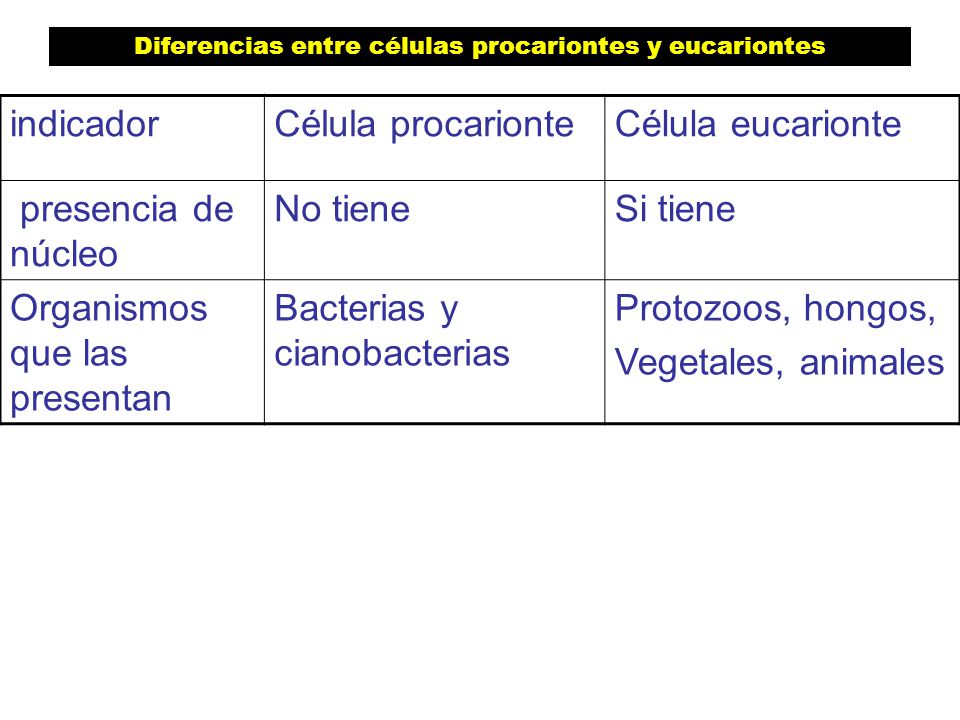Click the 'Vegetales, animales' text line

click(779, 362)
